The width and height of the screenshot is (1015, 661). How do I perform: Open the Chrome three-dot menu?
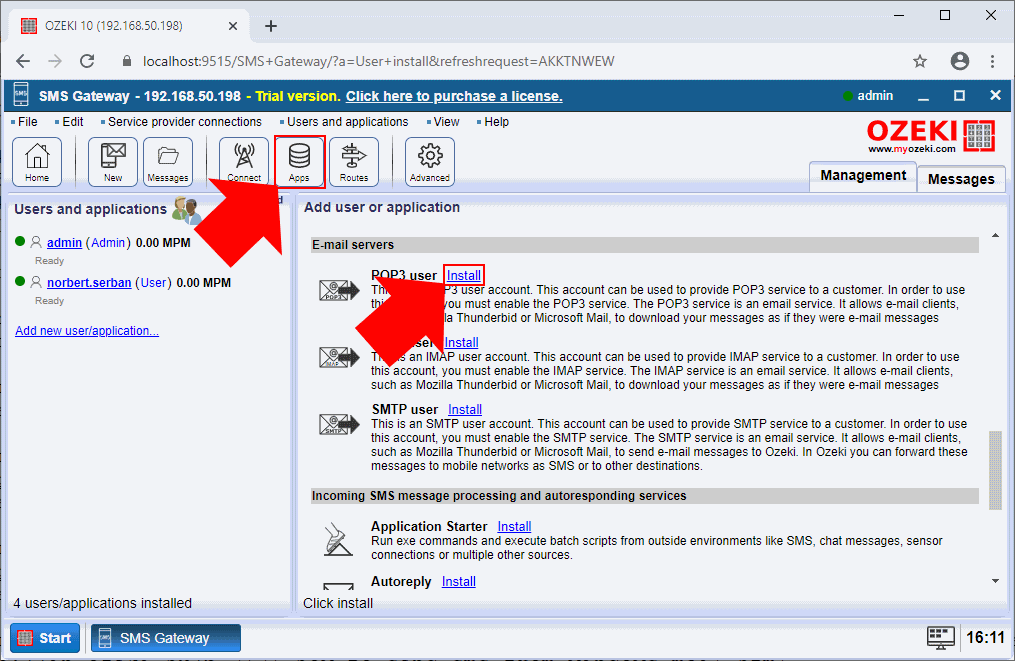click(992, 62)
